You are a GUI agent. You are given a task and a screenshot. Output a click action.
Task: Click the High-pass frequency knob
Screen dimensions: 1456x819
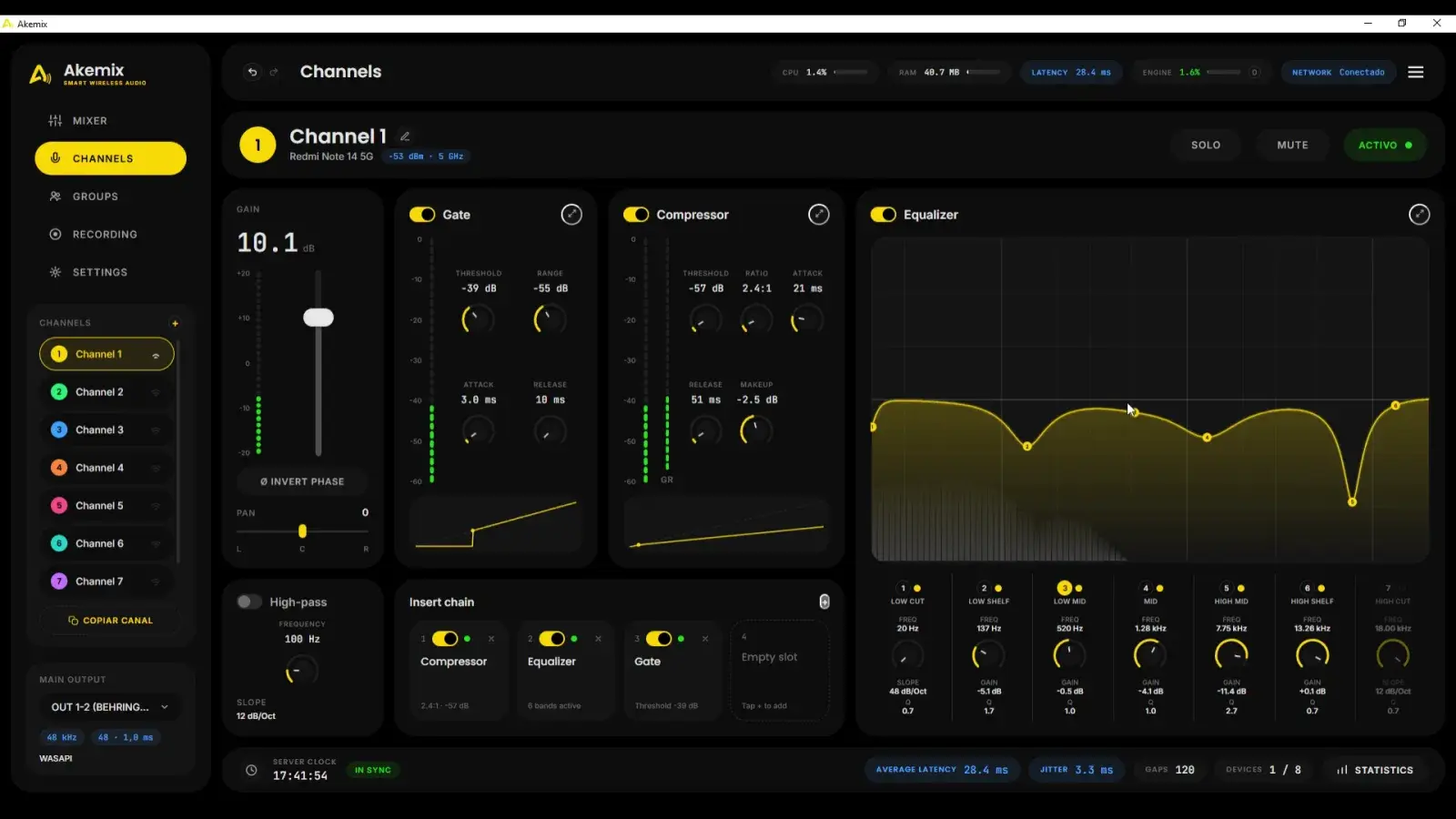(x=301, y=672)
